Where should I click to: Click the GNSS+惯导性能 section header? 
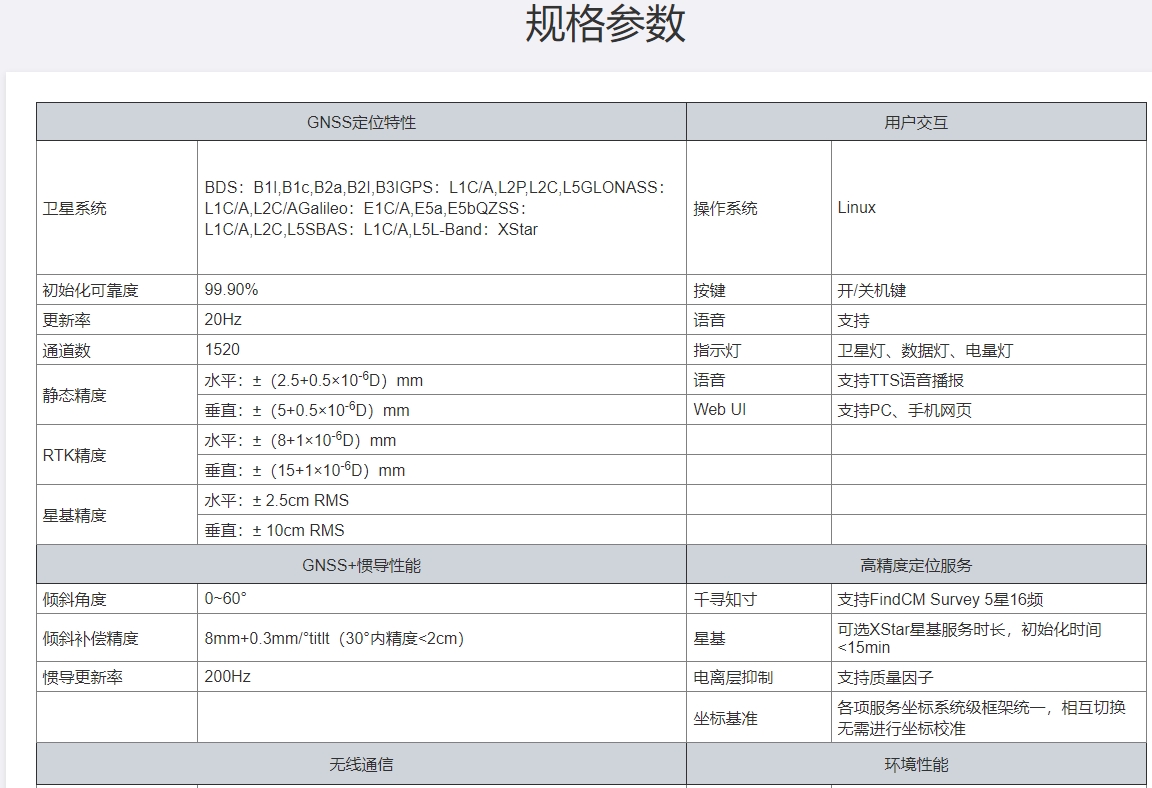coord(361,565)
